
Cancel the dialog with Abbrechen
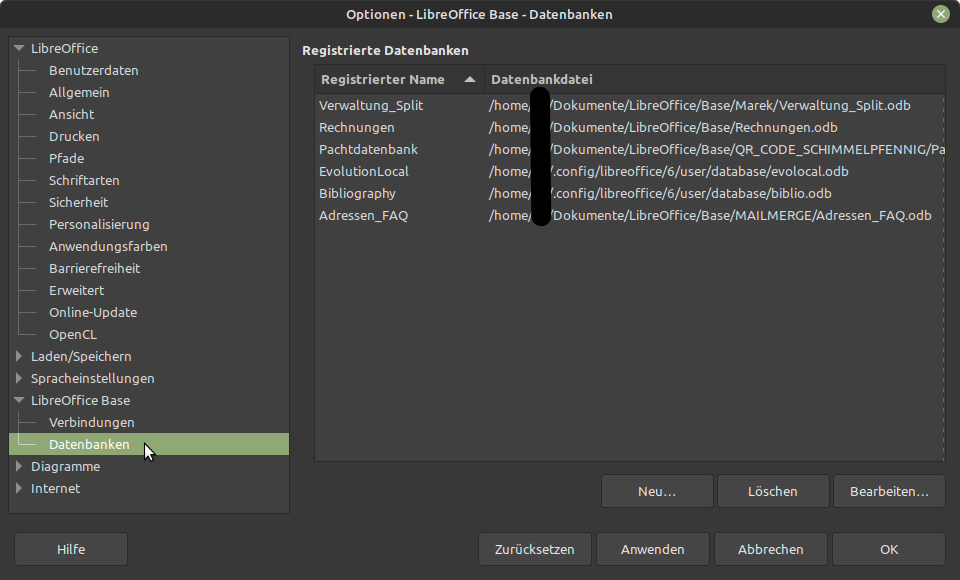[x=770, y=549]
